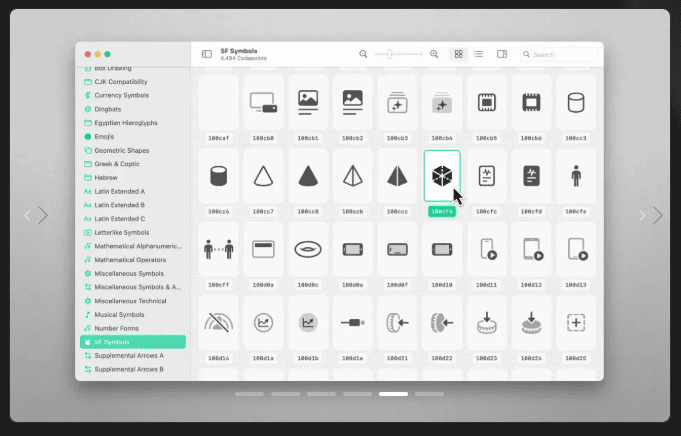Open the Number Forms category
This screenshot has height=436, width=681.
click(133, 328)
